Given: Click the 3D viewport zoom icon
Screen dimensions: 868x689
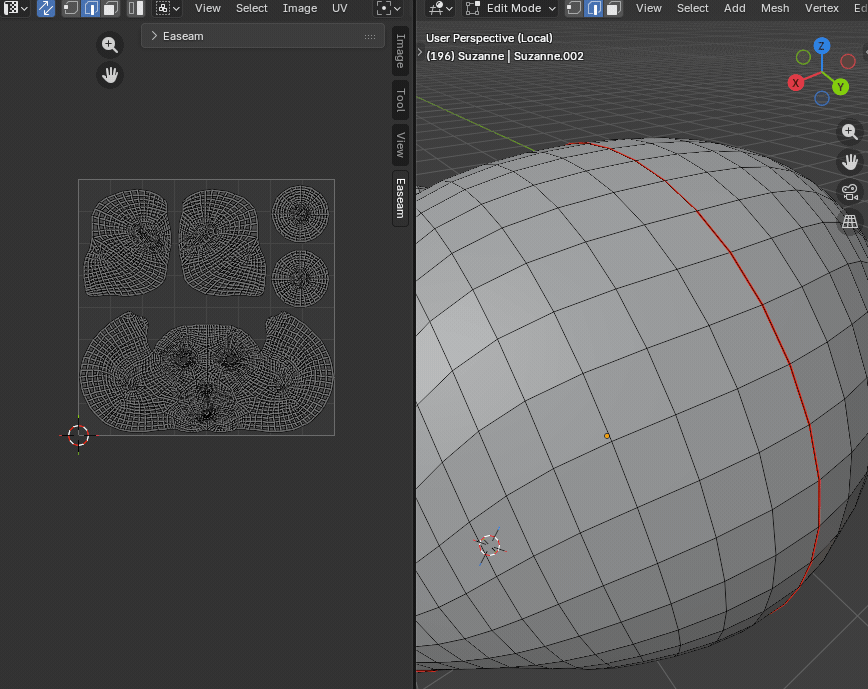Looking at the screenshot, I should point(850,132).
